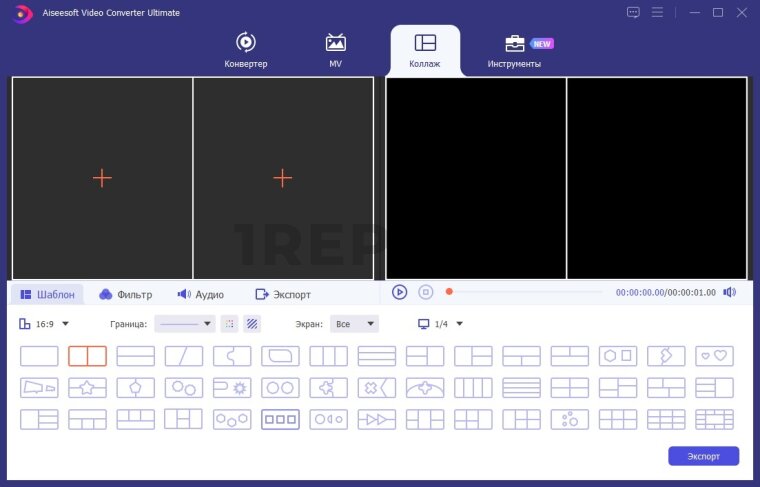Toggle the striped border pattern icon
Viewport: 760px width, 487px height.
[253, 324]
